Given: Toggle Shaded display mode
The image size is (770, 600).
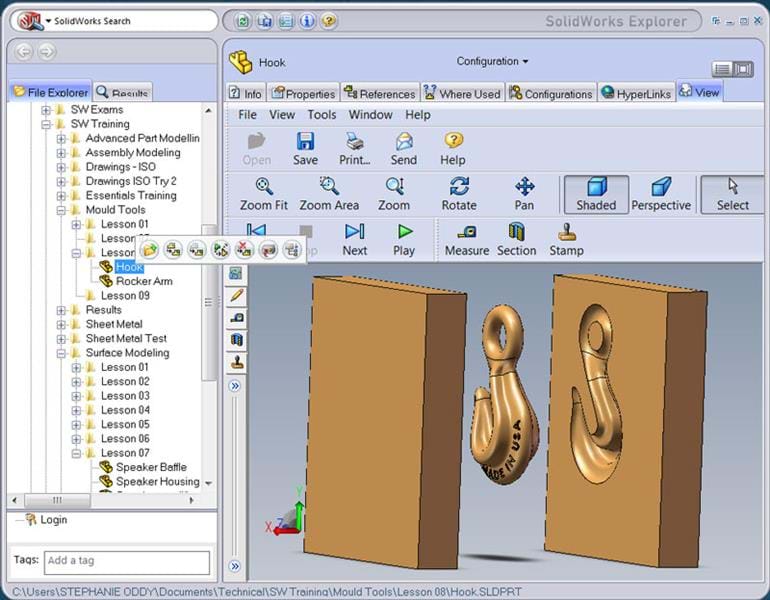Looking at the screenshot, I should click(596, 193).
